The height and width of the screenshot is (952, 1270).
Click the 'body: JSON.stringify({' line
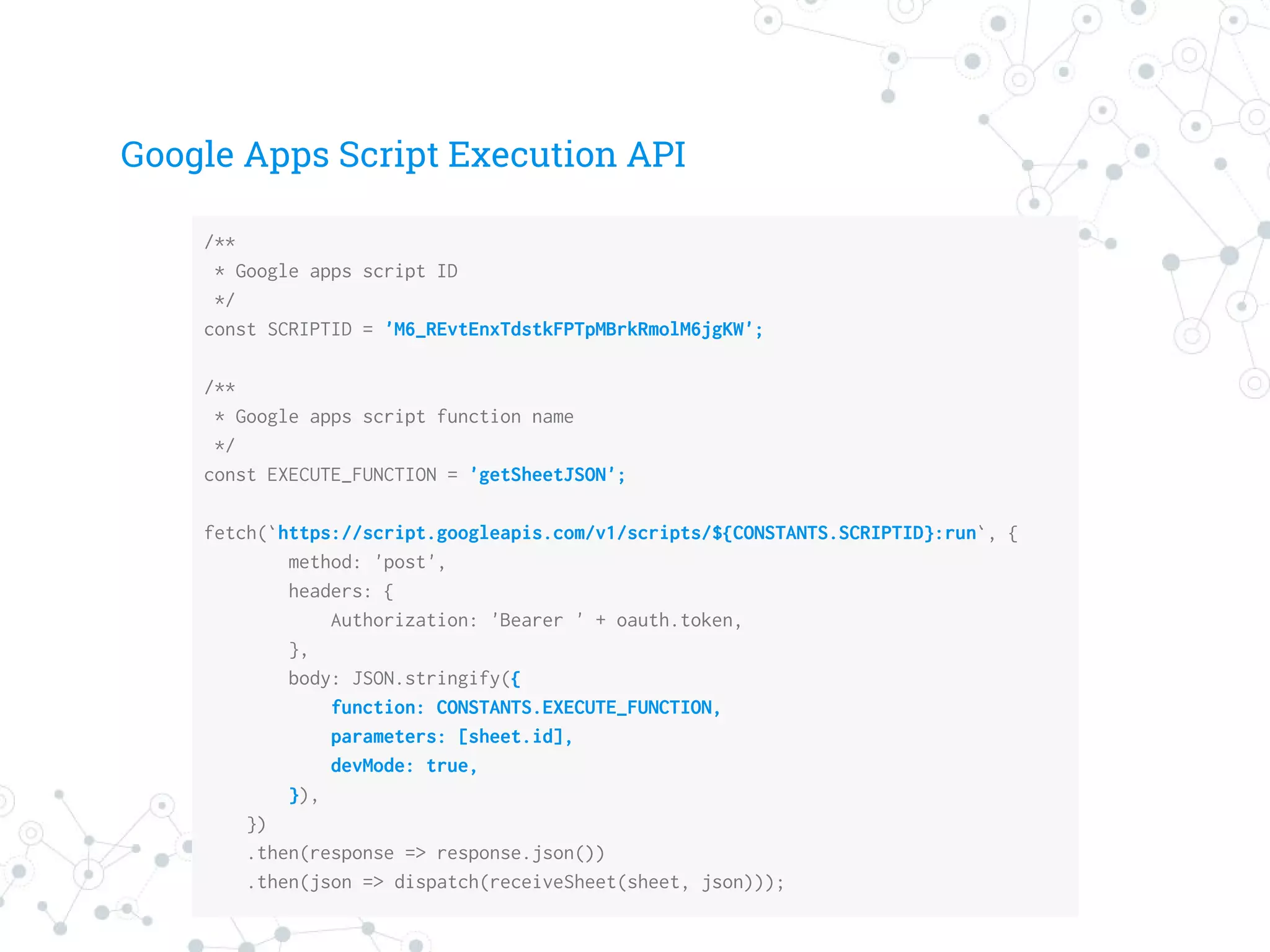[x=404, y=679]
